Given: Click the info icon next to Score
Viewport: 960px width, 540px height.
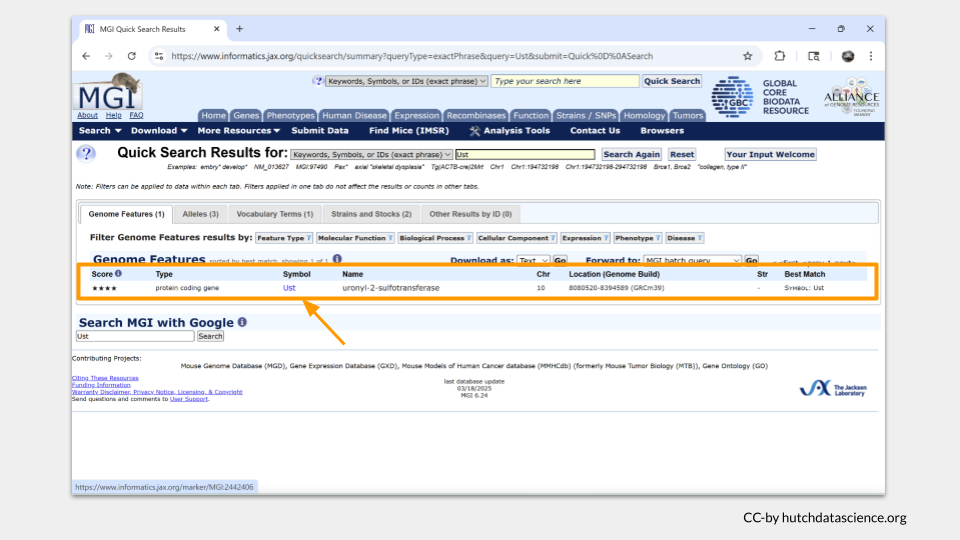Looking at the screenshot, I should [x=119, y=274].
